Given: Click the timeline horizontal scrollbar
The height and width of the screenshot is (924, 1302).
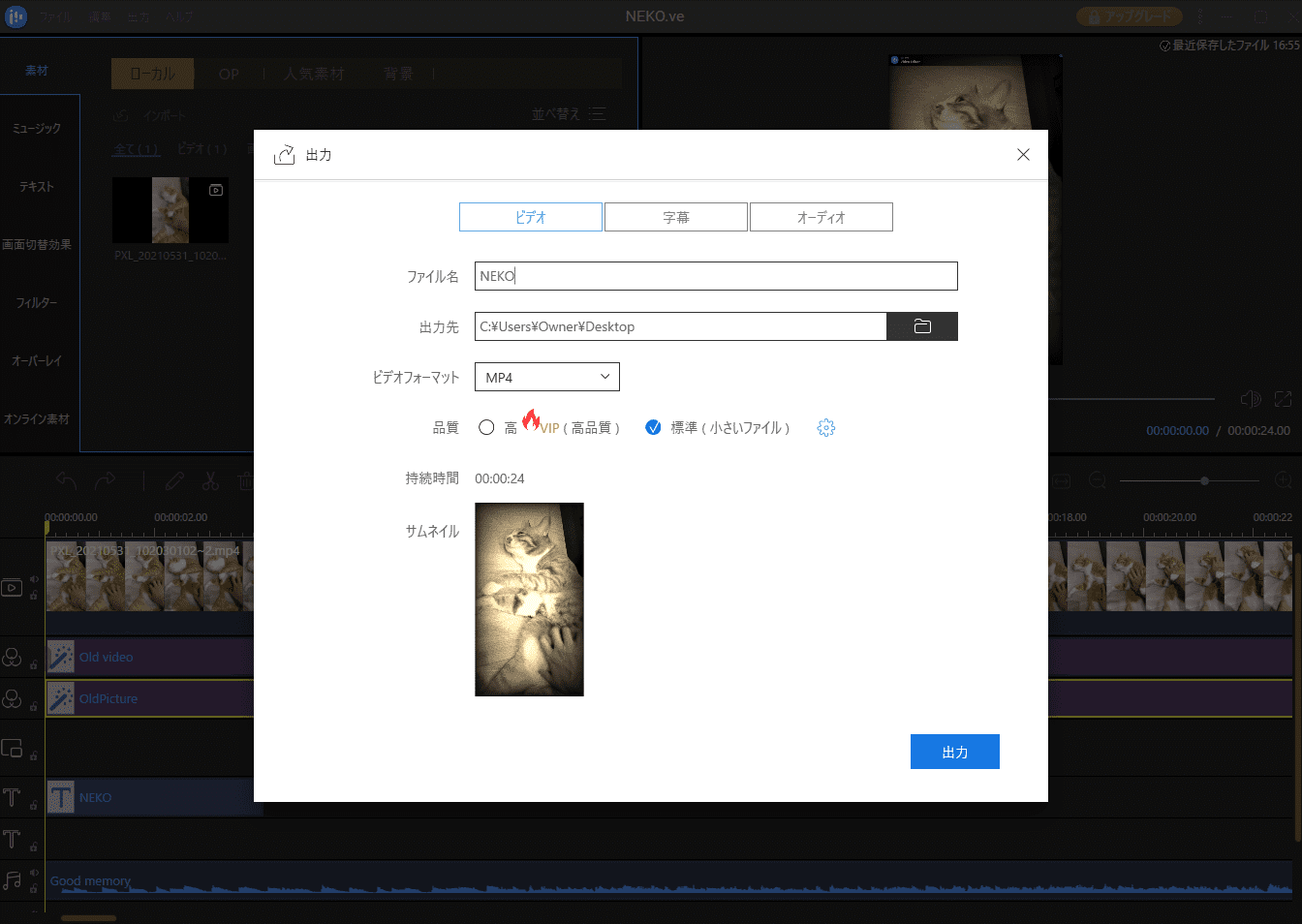Looking at the screenshot, I should [x=88, y=917].
